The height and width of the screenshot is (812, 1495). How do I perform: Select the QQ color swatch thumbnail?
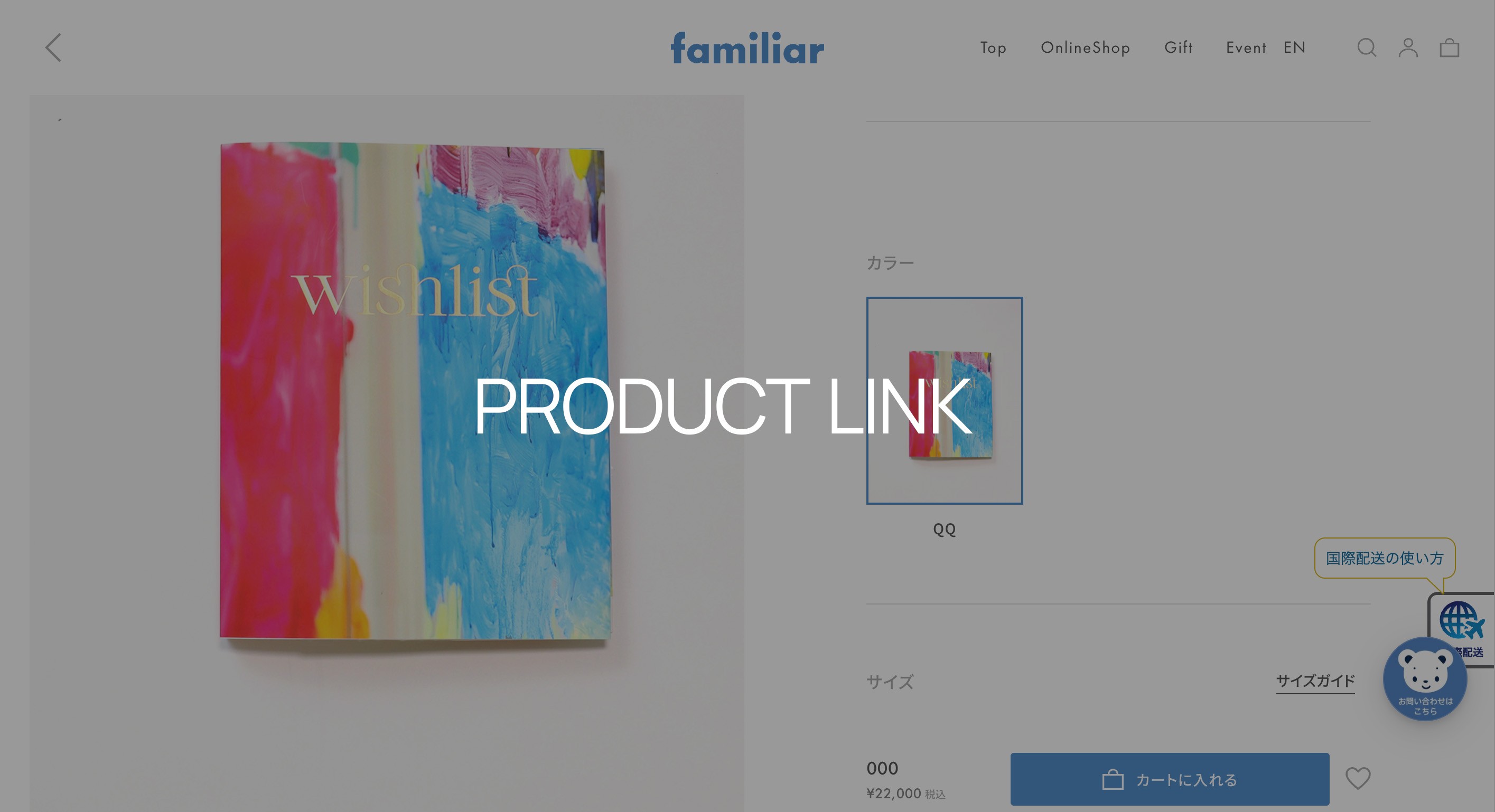[944, 400]
